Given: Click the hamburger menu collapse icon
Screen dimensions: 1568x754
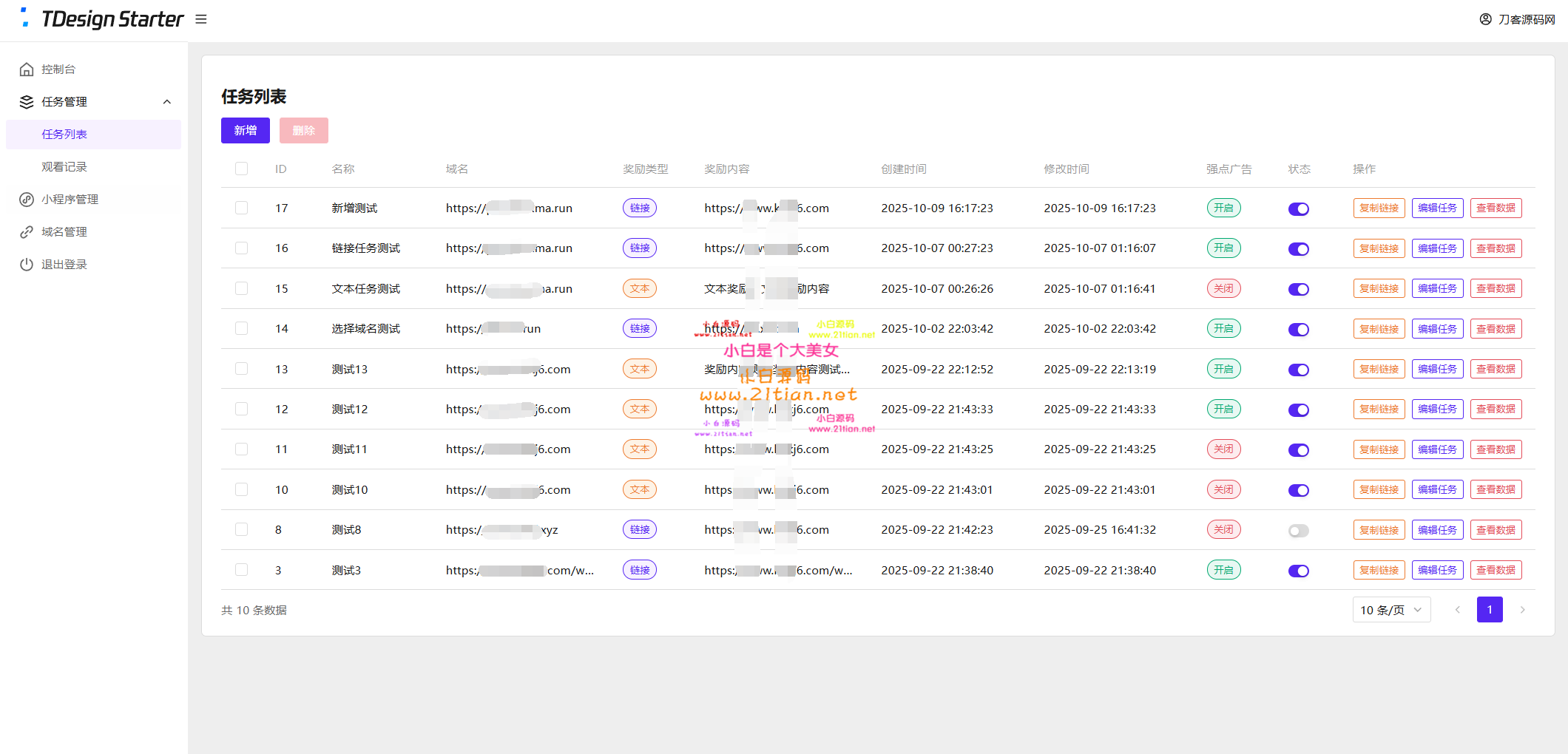Looking at the screenshot, I should click(200, 19).
